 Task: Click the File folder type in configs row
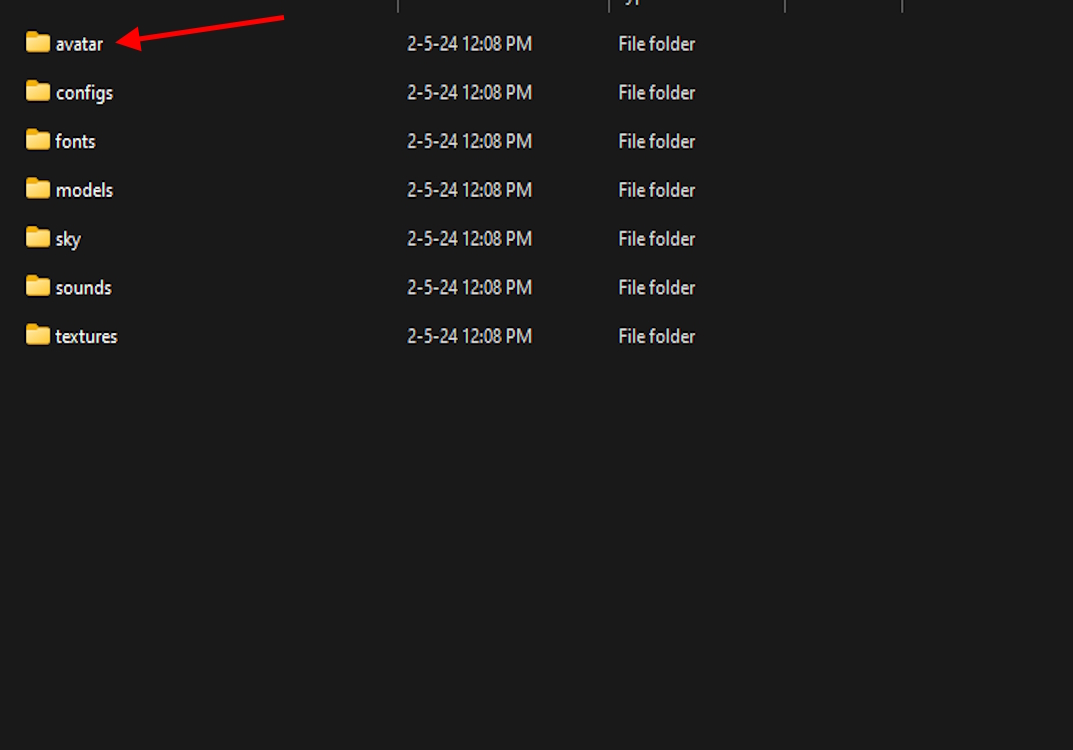pyautogui.click(x=656, y=93)
